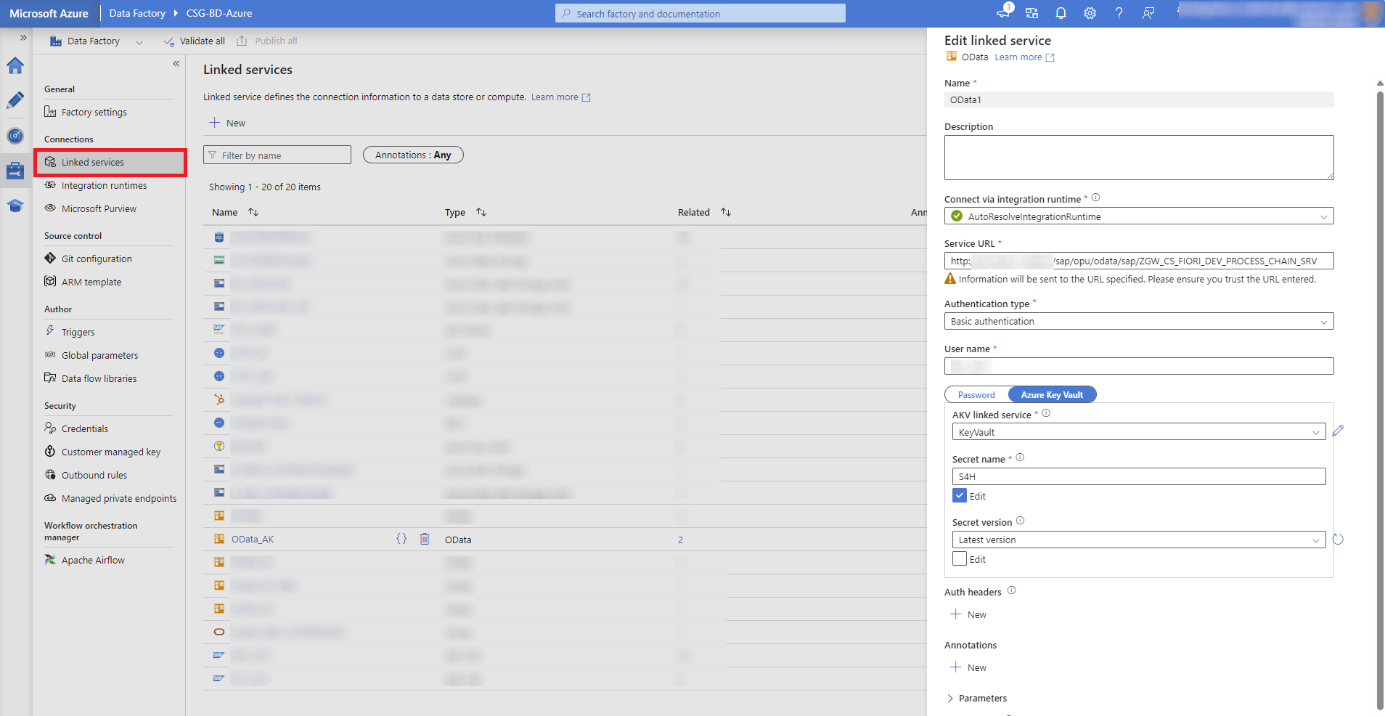
Task: Collapse the Manage menu with double chevron
Action: (x=176, y=63)
